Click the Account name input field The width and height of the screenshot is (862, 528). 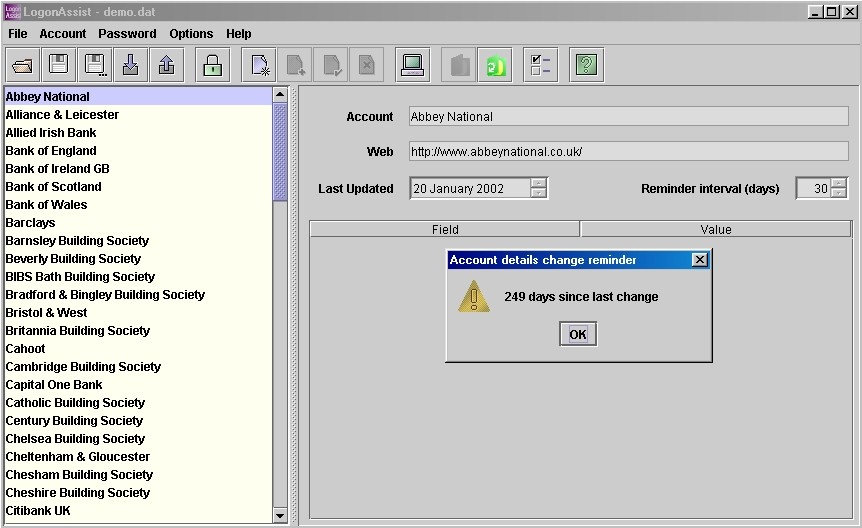tap(628, 116)
